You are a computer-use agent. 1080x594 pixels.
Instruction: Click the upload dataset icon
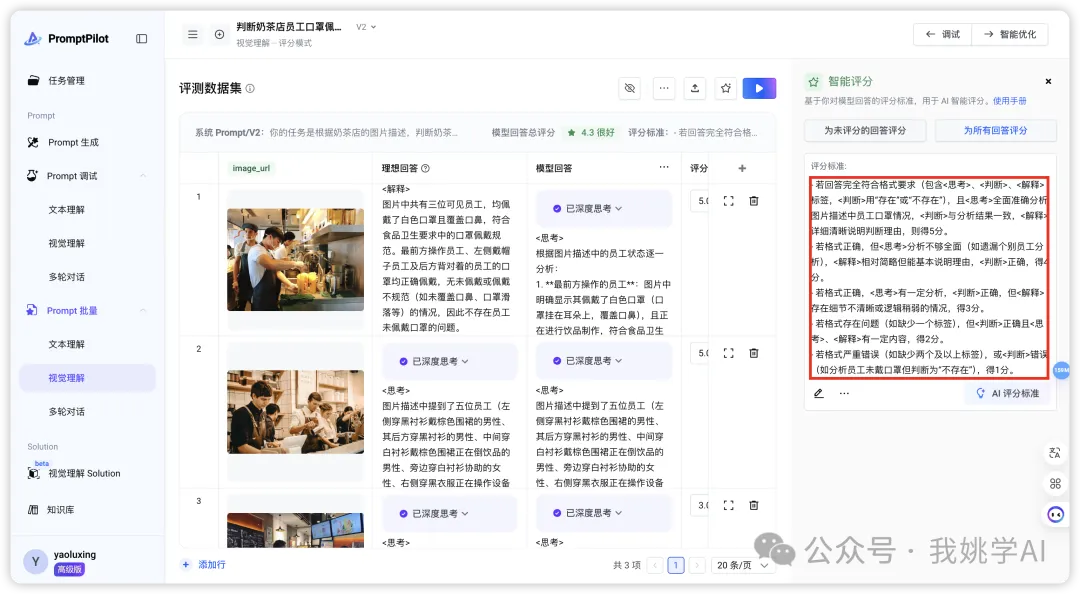[x=694, y=88]
